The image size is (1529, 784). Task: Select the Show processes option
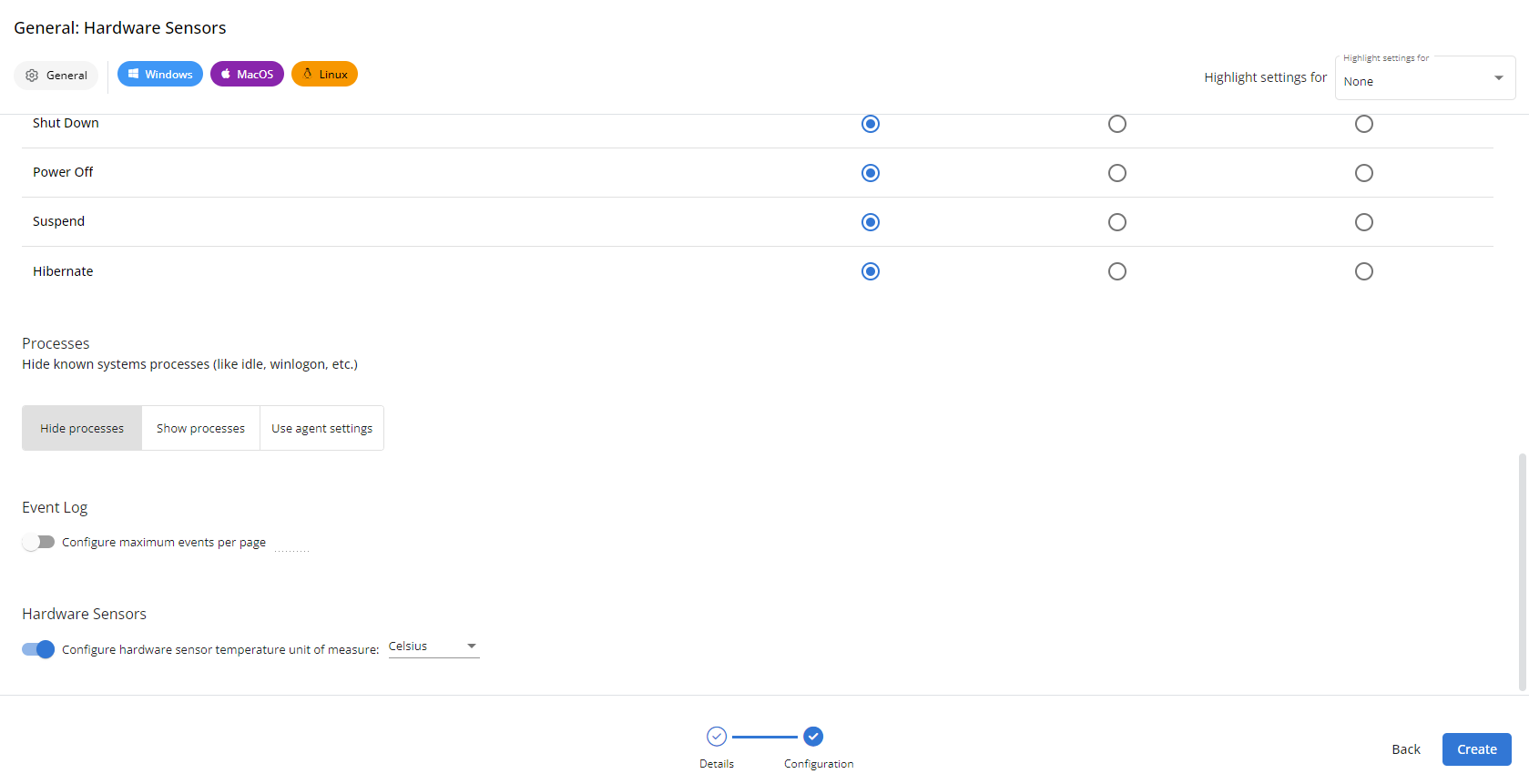click(200, 428)
